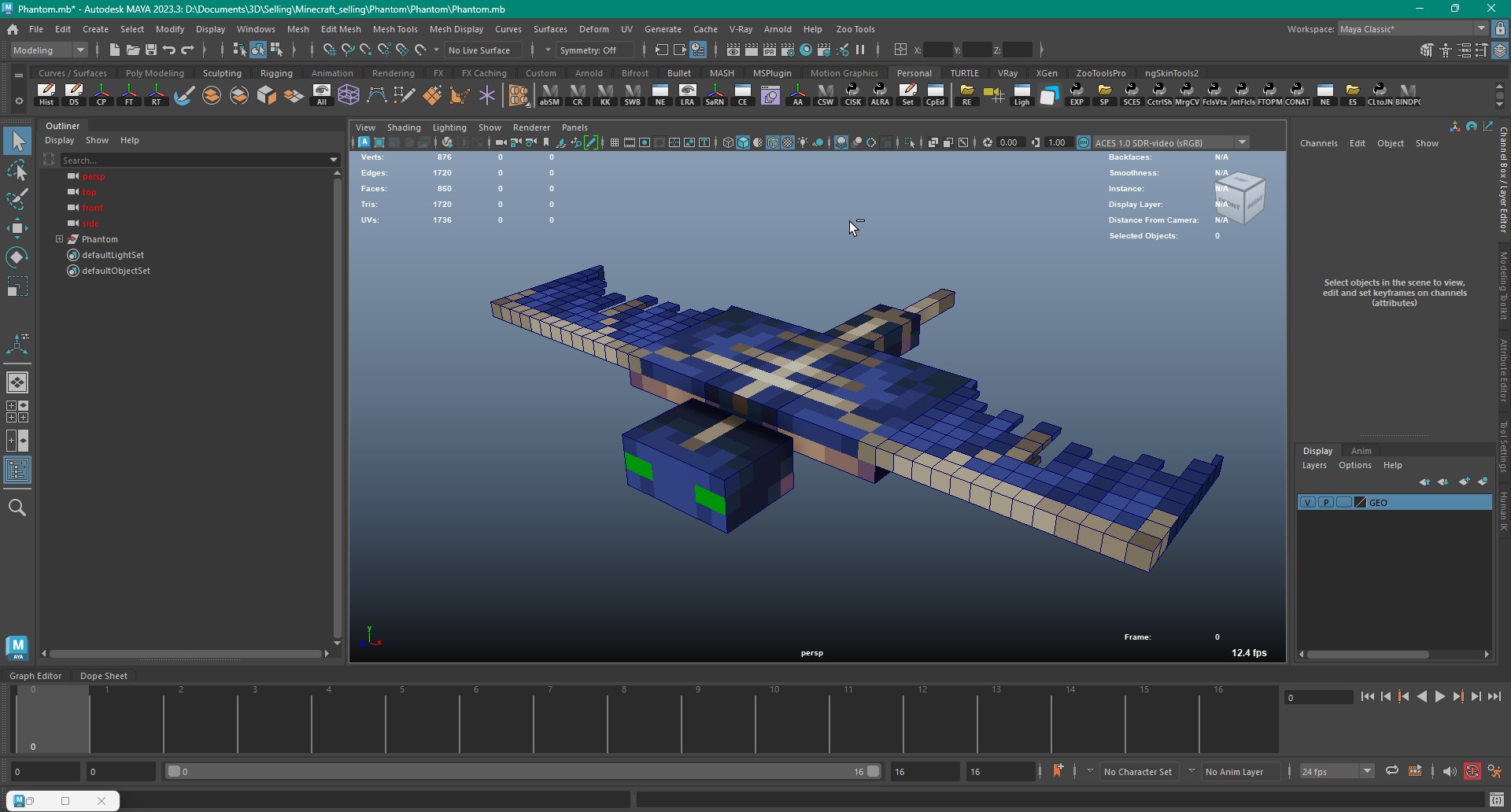Click the Graph Editor button
Screen dimensions: 1511x812
[35, 675]
